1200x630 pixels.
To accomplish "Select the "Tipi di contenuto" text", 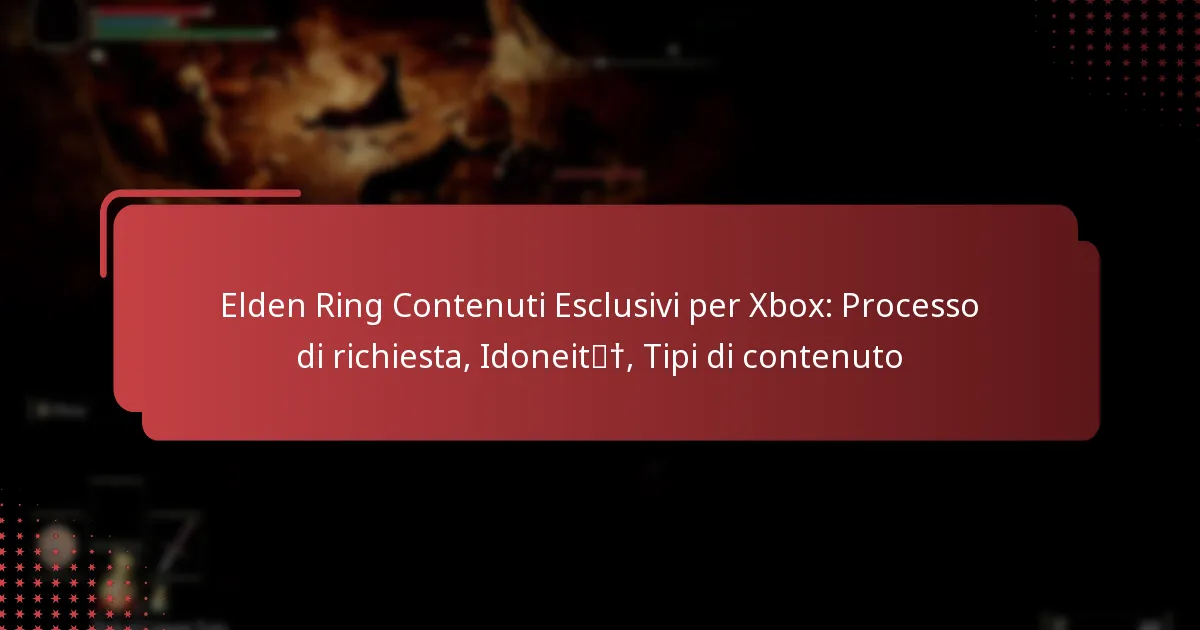I will (773, 356).
